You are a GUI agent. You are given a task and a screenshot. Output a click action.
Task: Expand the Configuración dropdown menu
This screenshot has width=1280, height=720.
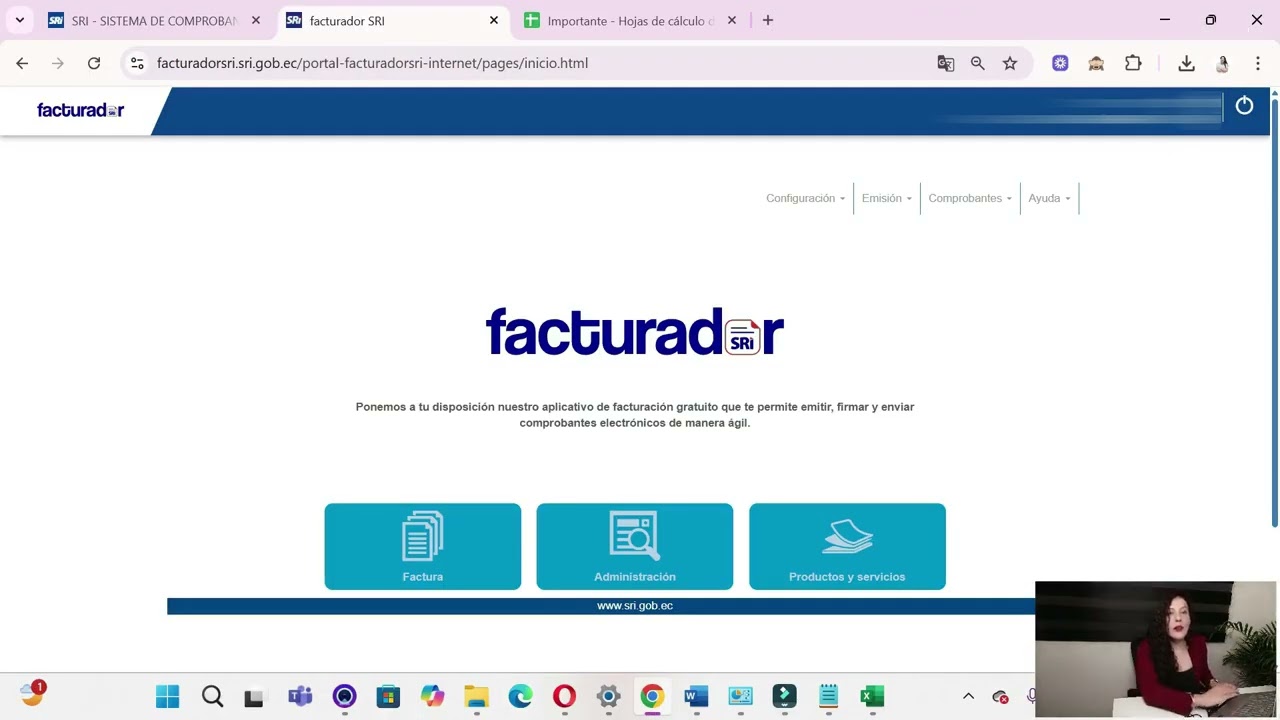pyautogui.click(x=805, y=198)
